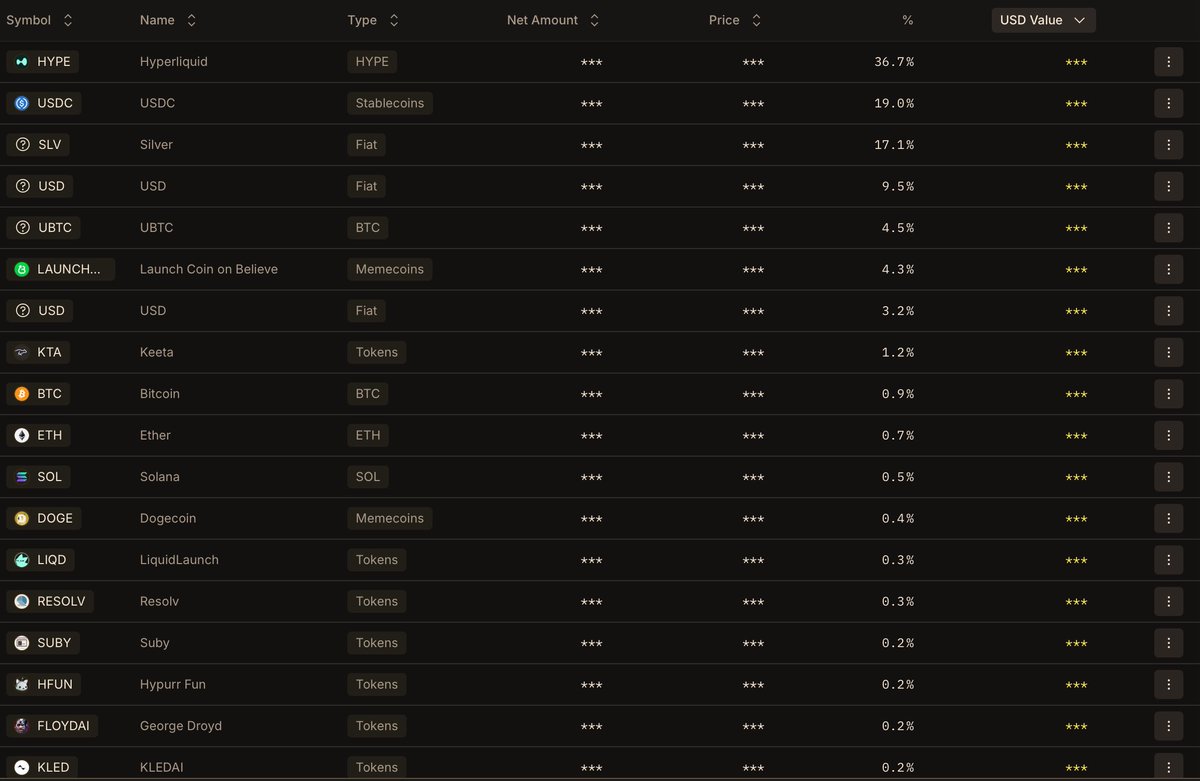
Task: Click the orange Bitcoin logo icon
Action: (x=22, y=394)
